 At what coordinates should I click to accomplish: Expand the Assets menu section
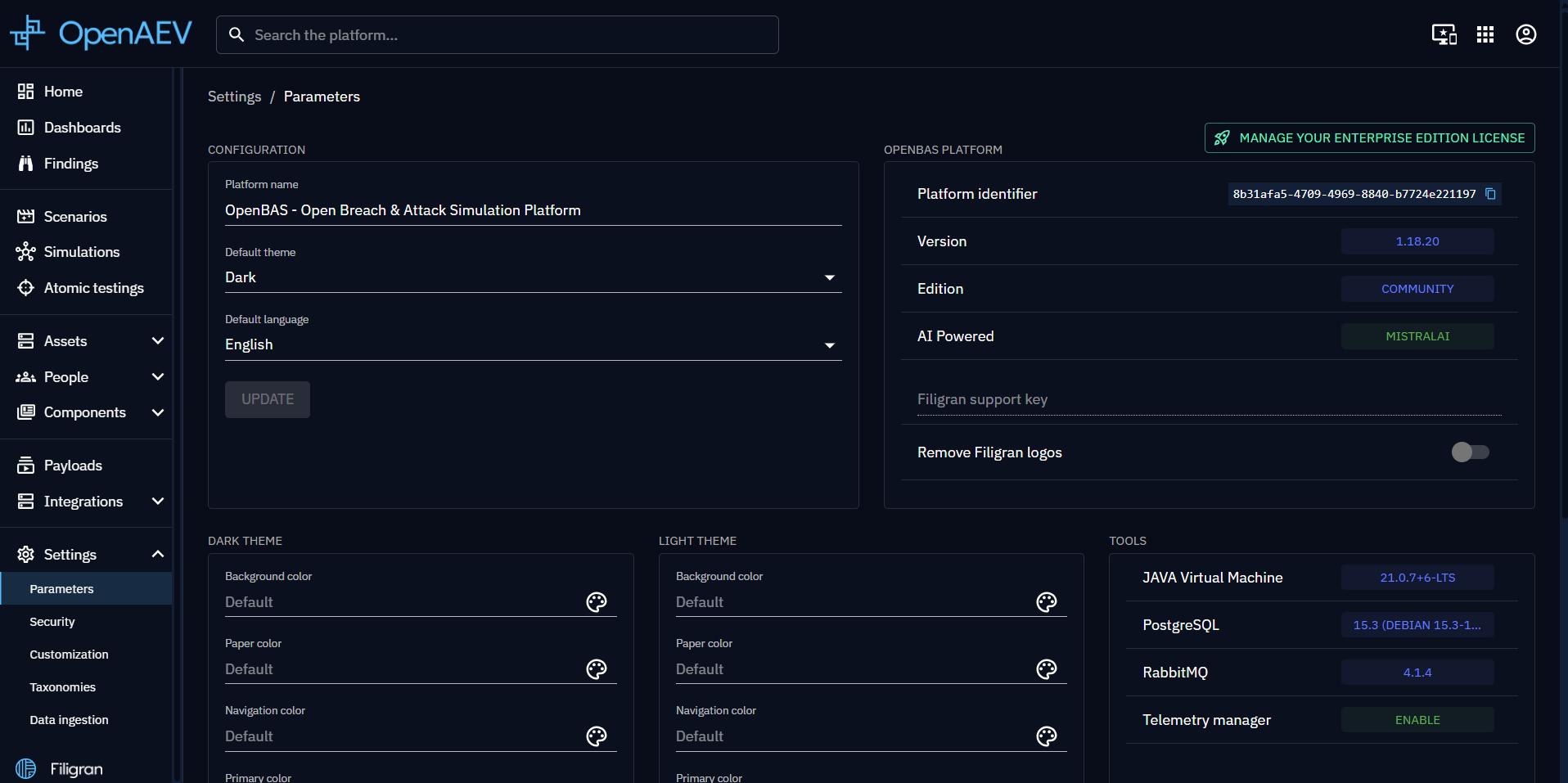coord(90,341)
